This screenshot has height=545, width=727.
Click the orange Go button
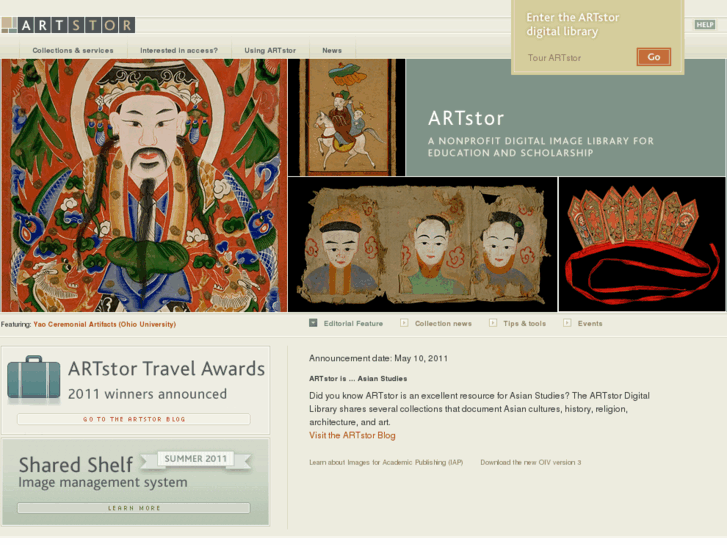[x=653, y=57]
